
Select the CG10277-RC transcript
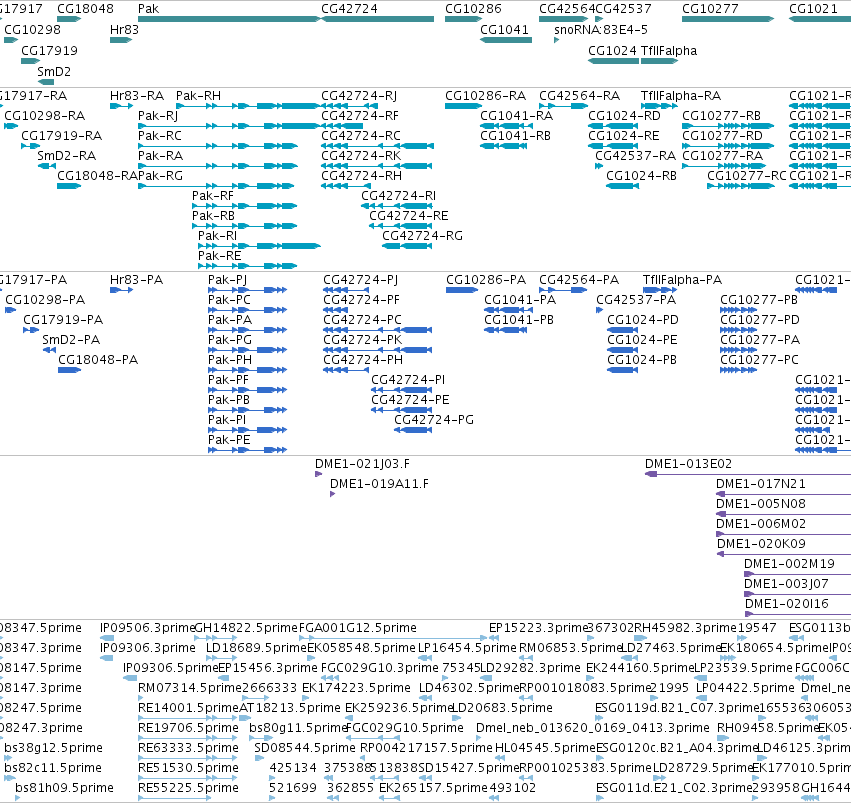[x=741, y=186]
